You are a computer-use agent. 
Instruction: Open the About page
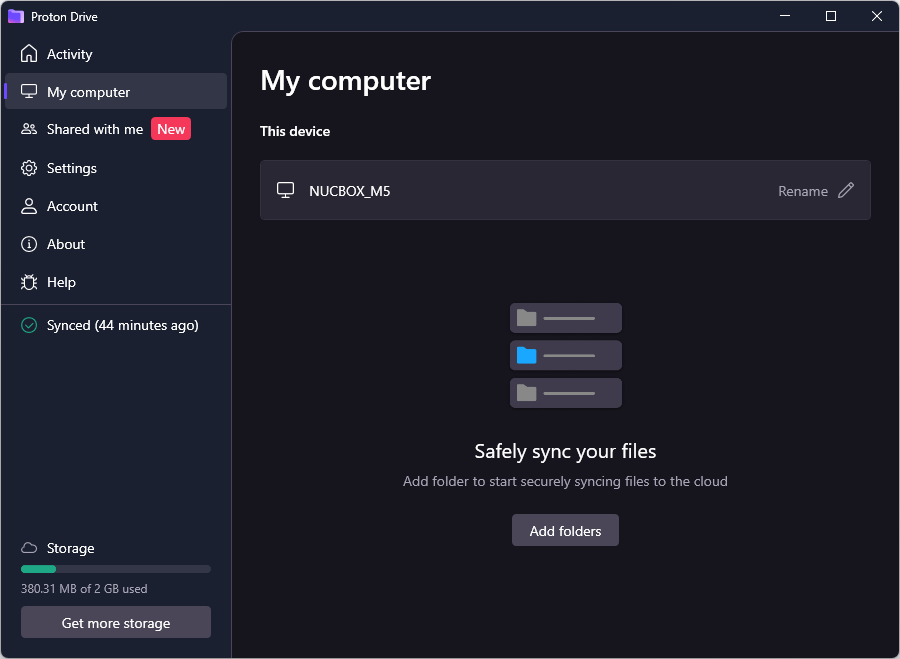(x=115, y=244)
